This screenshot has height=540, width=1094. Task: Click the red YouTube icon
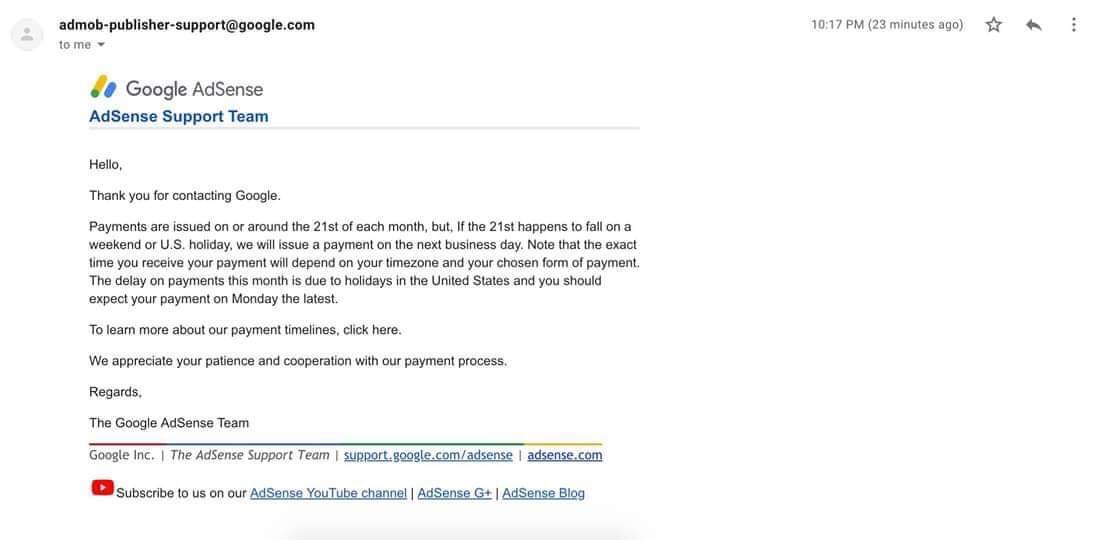click(x=103, y=488)
